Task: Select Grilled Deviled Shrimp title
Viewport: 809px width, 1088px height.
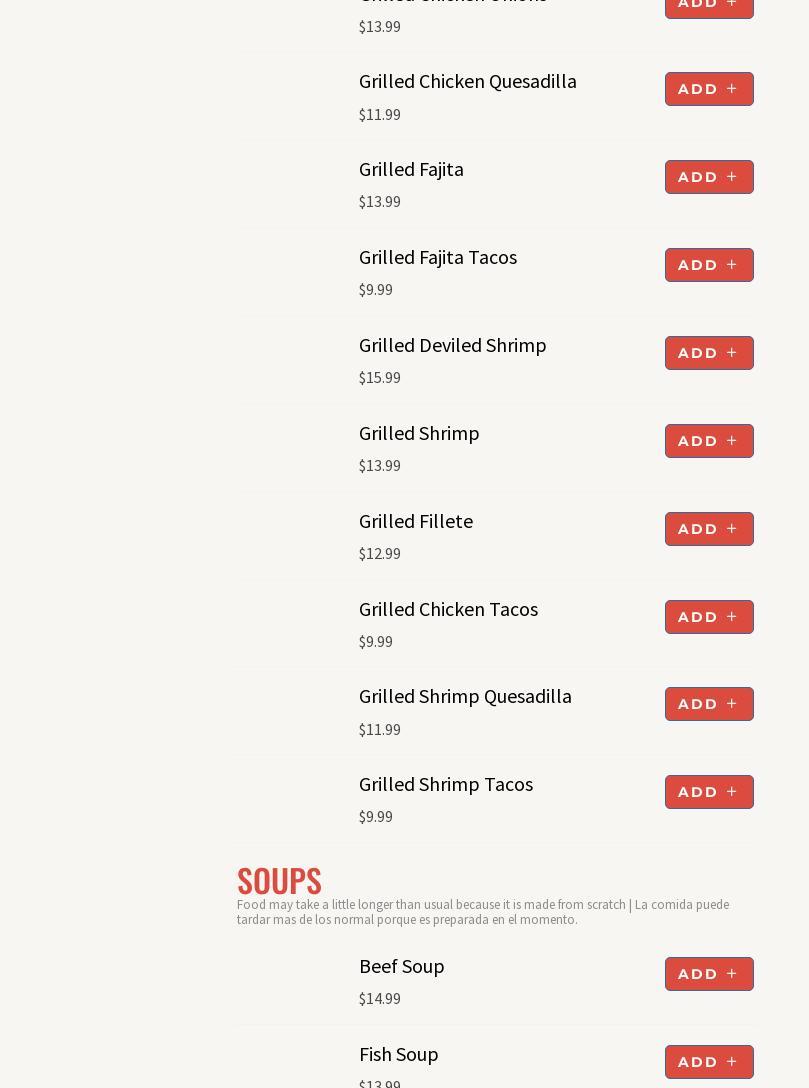Action: (452, 345)
